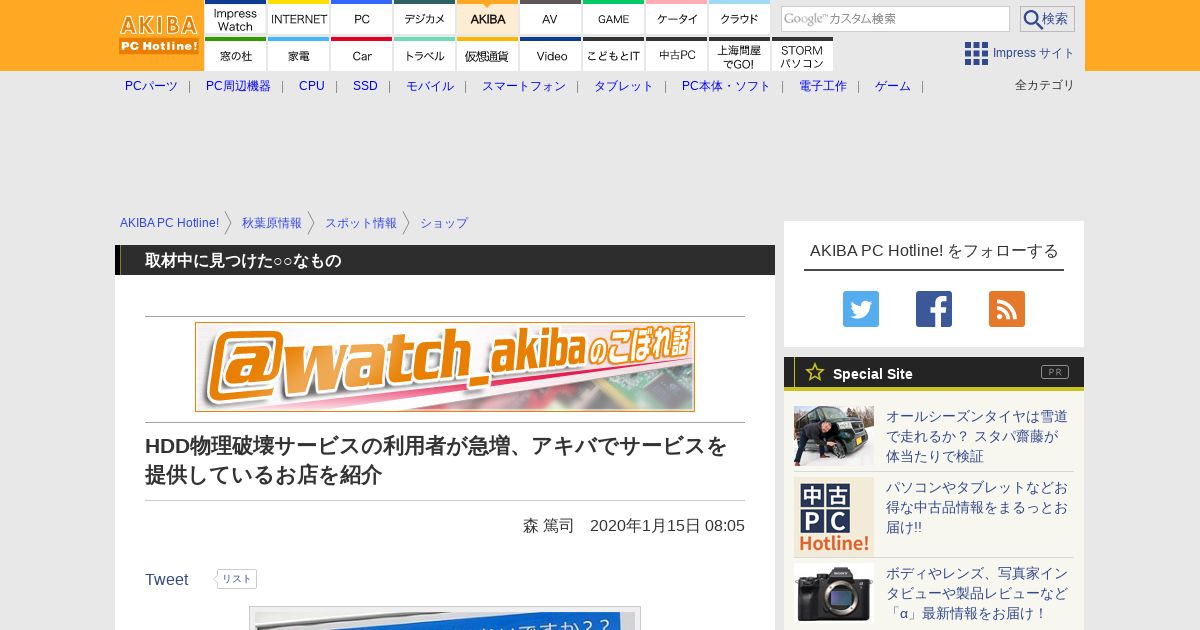Open the Impress Site grid icon
This screenshot has height=630, width=1200.
tap(976, 53)
